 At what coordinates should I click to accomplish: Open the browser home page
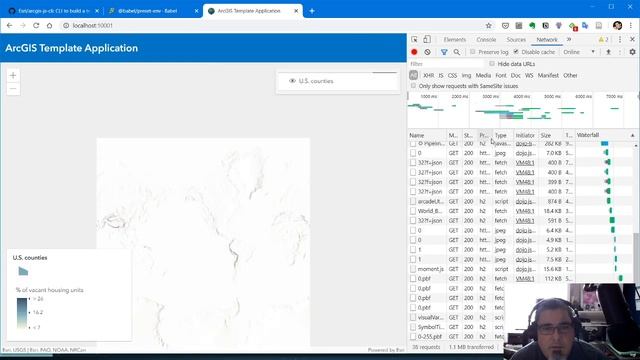[x=49, y=25]
